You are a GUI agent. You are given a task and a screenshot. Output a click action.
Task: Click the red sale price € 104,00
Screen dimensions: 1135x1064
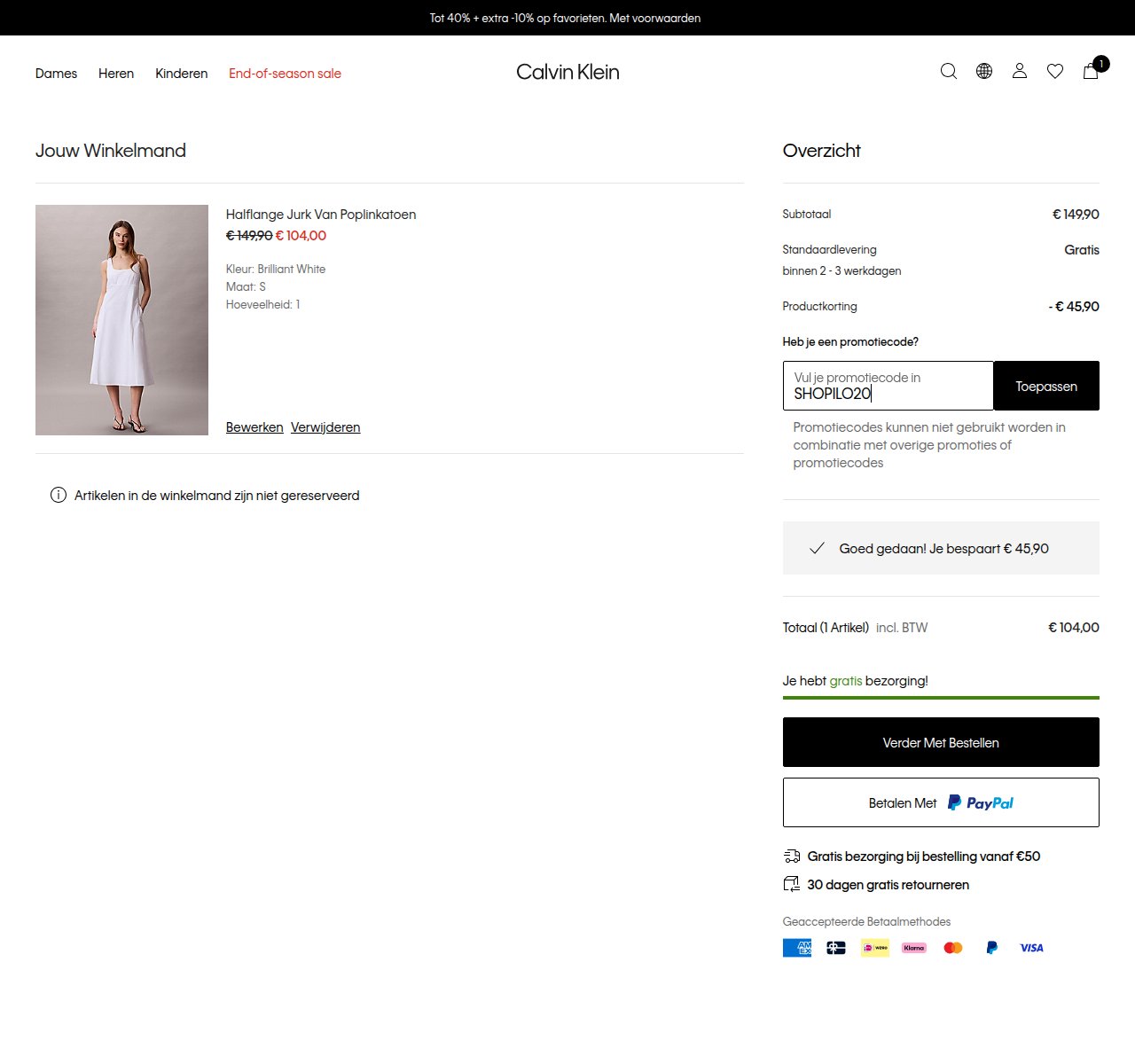(301, 236)
